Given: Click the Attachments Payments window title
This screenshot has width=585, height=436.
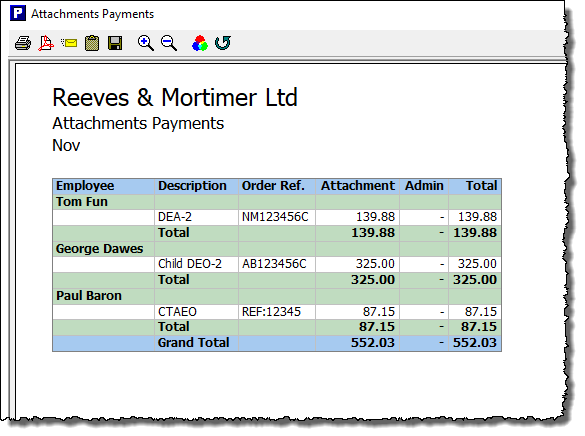Looking at the screenshot, I should click(x=93, y=14).
